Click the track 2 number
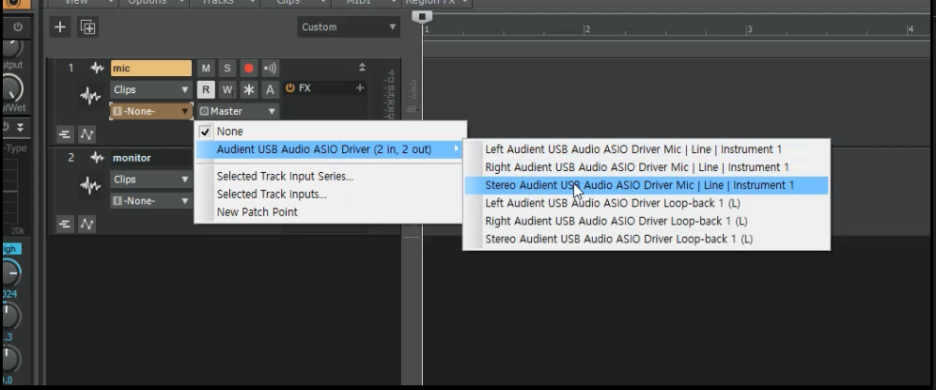The height and width of the screenshot is (390, 936). point(71,158)
